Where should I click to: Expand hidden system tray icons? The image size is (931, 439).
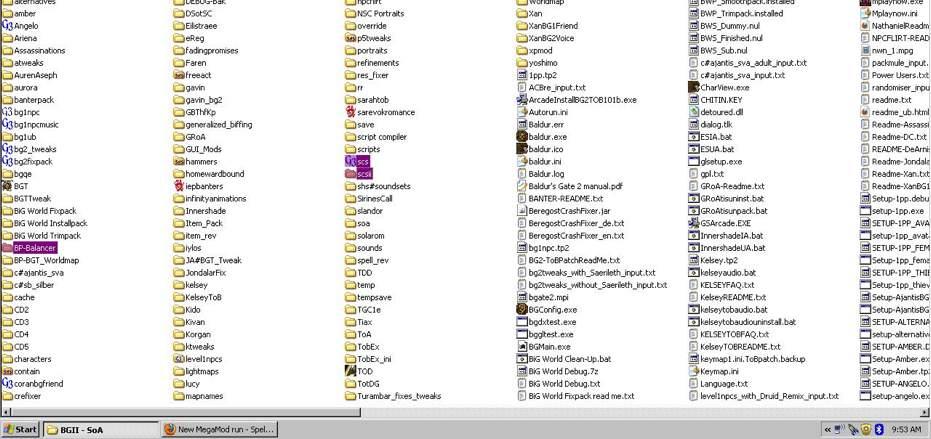[x=828, y=429]
